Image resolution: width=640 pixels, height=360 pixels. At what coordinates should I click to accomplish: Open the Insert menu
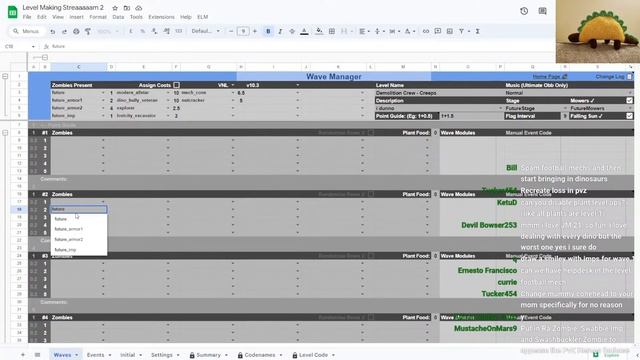76,17
